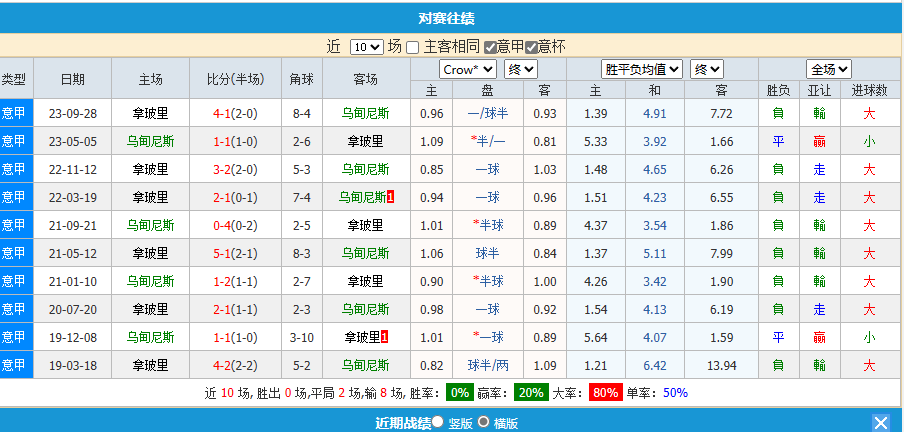Select the 横版 radio button
Viewport: 904px width, 432px height.
pos(483,422)
